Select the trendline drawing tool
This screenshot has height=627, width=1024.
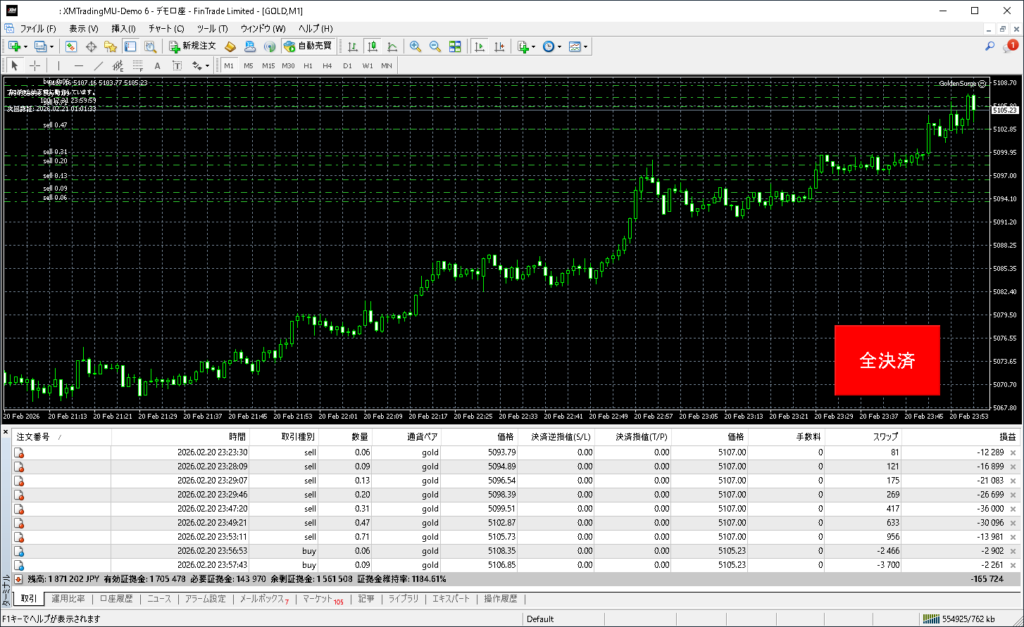coord(98,66)
